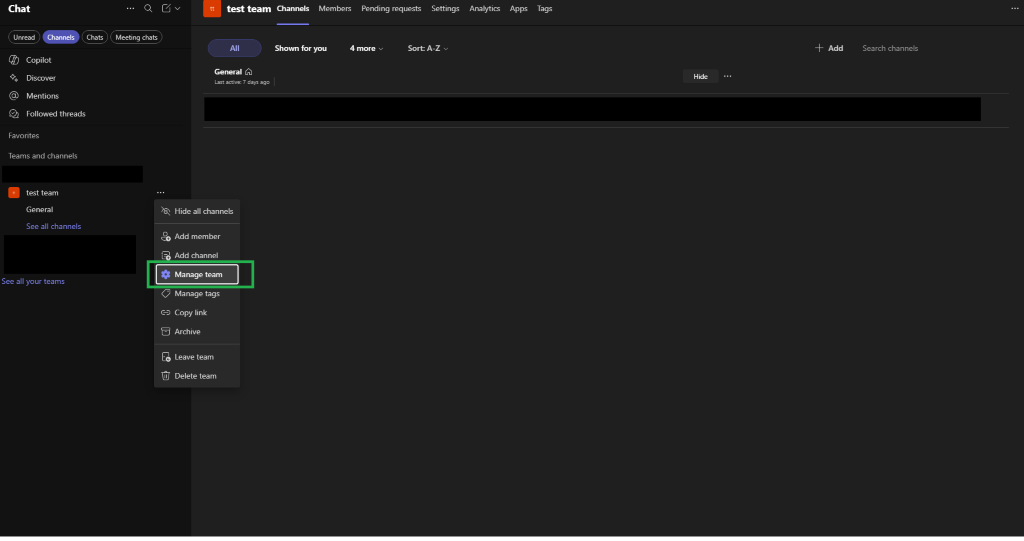Click the Followed threads icon
The image size is (1024, 541).
(14, 114)
